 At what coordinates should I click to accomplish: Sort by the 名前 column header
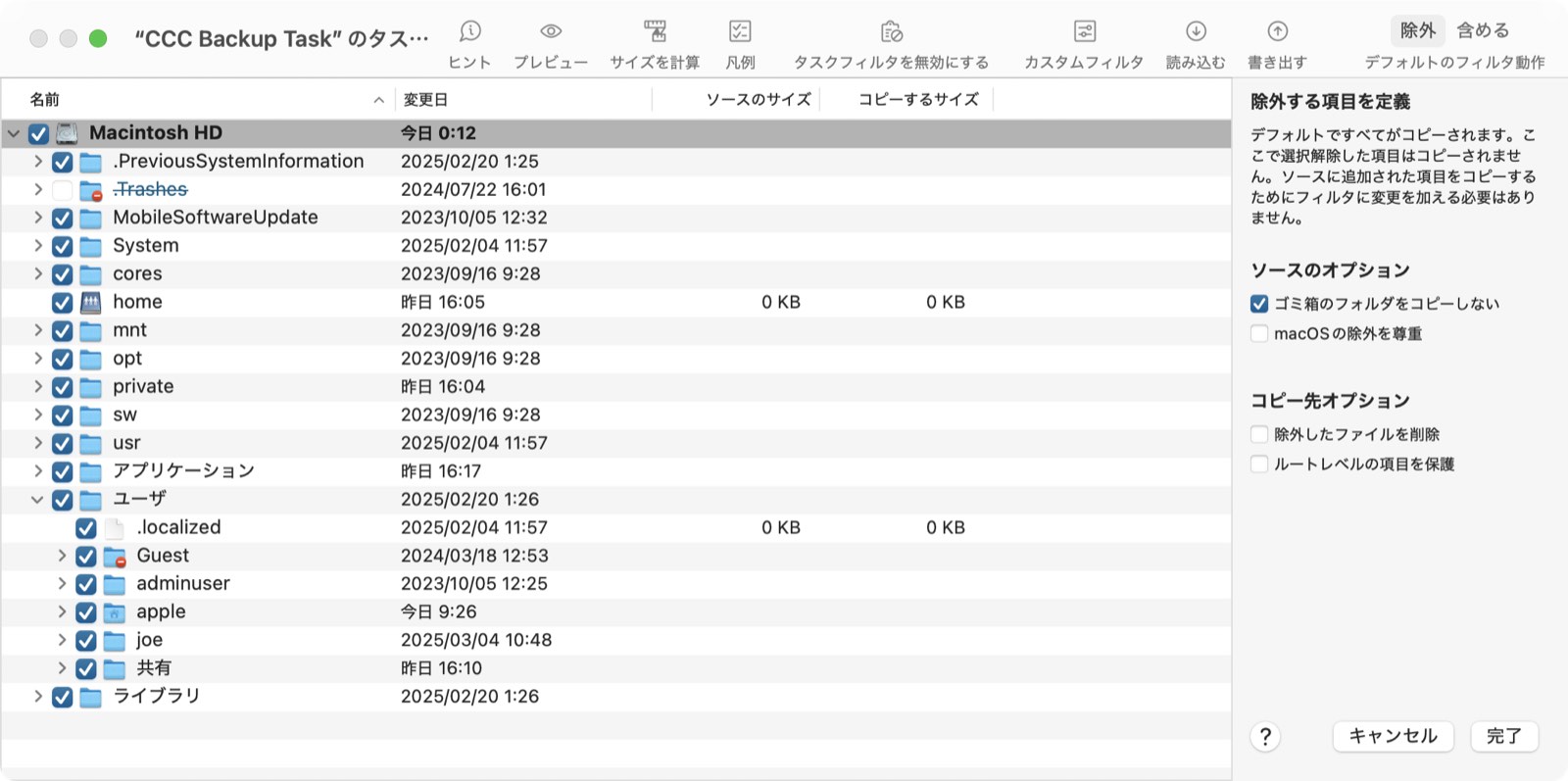click(199, 100)
